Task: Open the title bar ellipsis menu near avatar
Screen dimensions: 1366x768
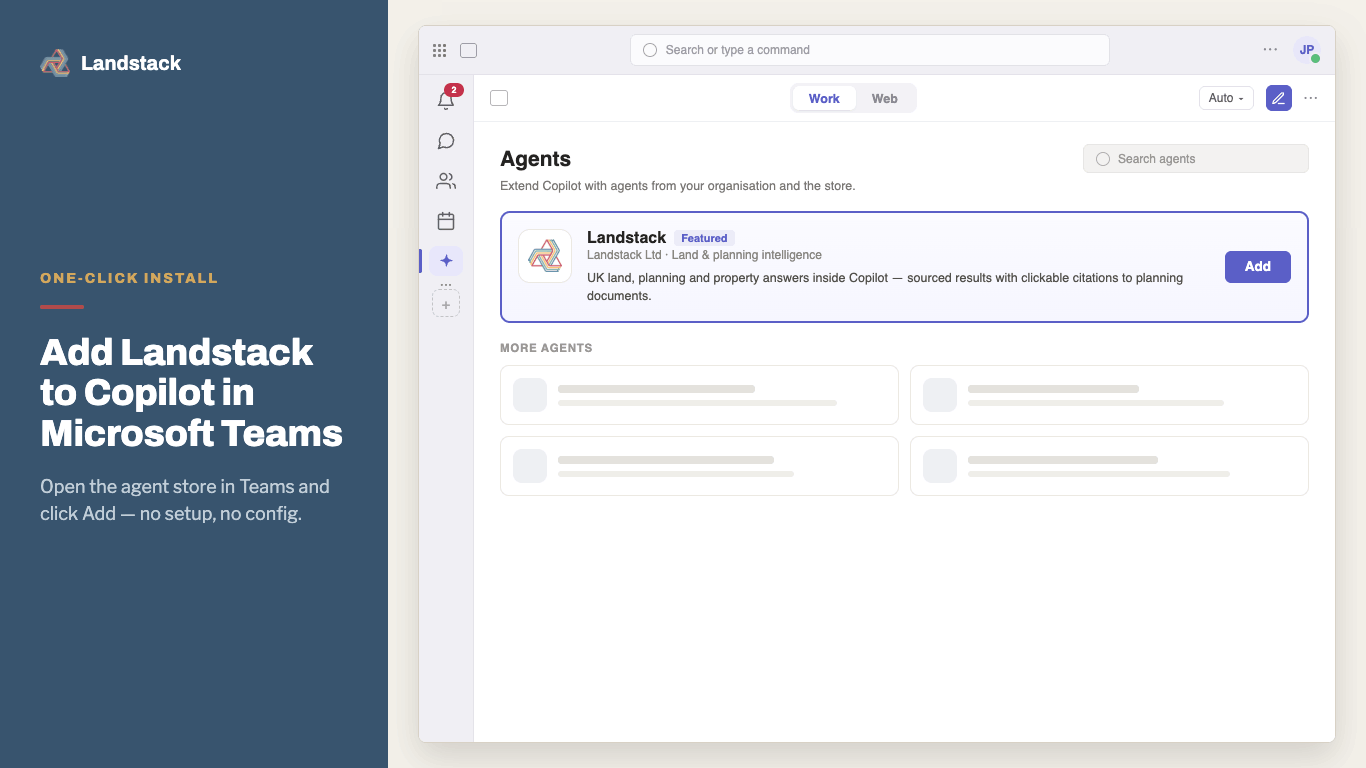Action: (x=1270, y=49)
